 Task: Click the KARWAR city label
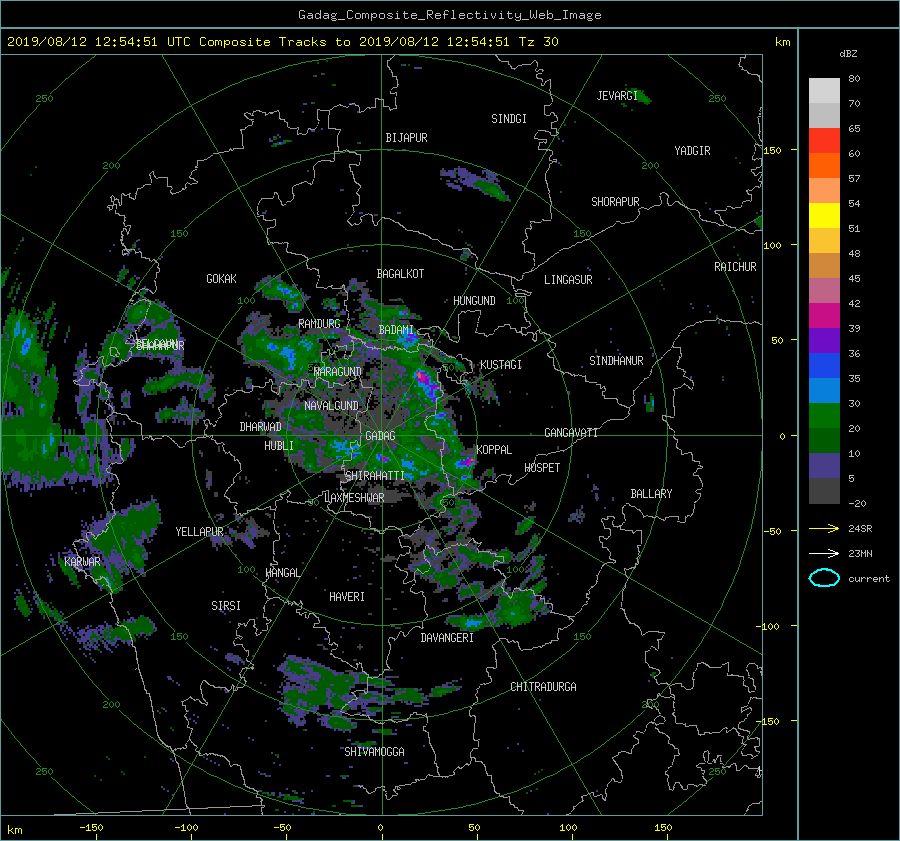coord(82,562)
